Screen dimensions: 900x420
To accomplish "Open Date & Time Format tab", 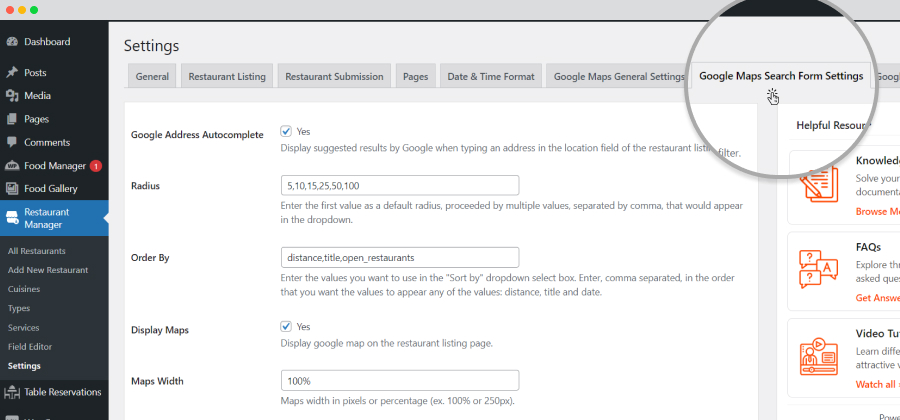I will (x=491, y=76).
